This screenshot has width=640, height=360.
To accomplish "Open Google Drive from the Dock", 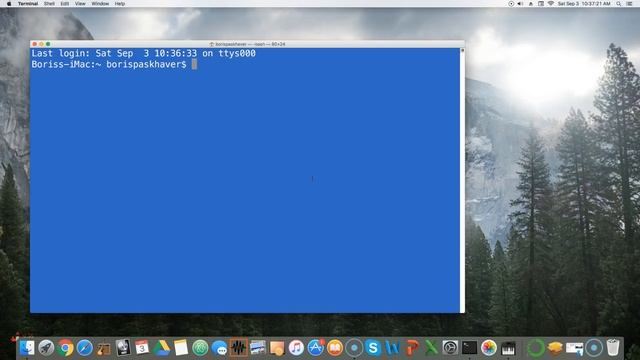I will tap(161, 348).
